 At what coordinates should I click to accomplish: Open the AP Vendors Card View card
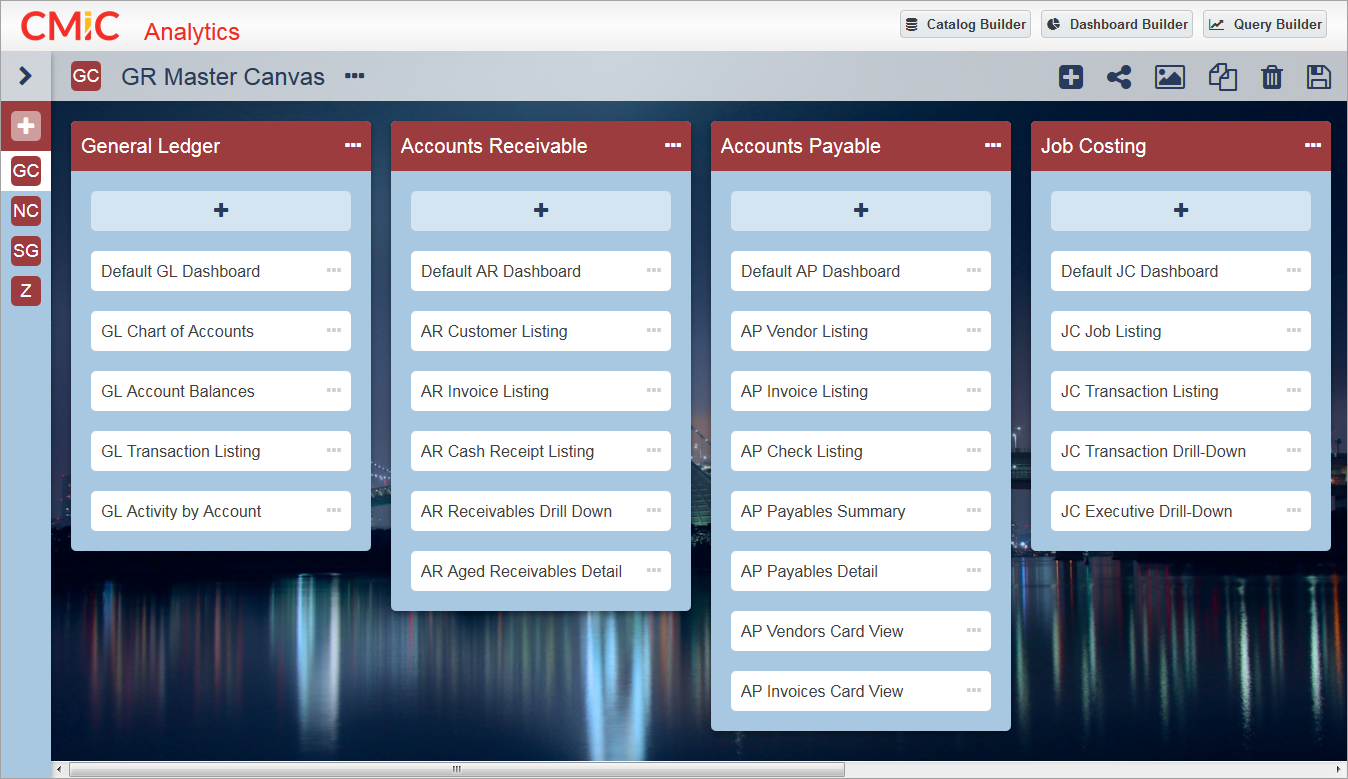[861, 631]
